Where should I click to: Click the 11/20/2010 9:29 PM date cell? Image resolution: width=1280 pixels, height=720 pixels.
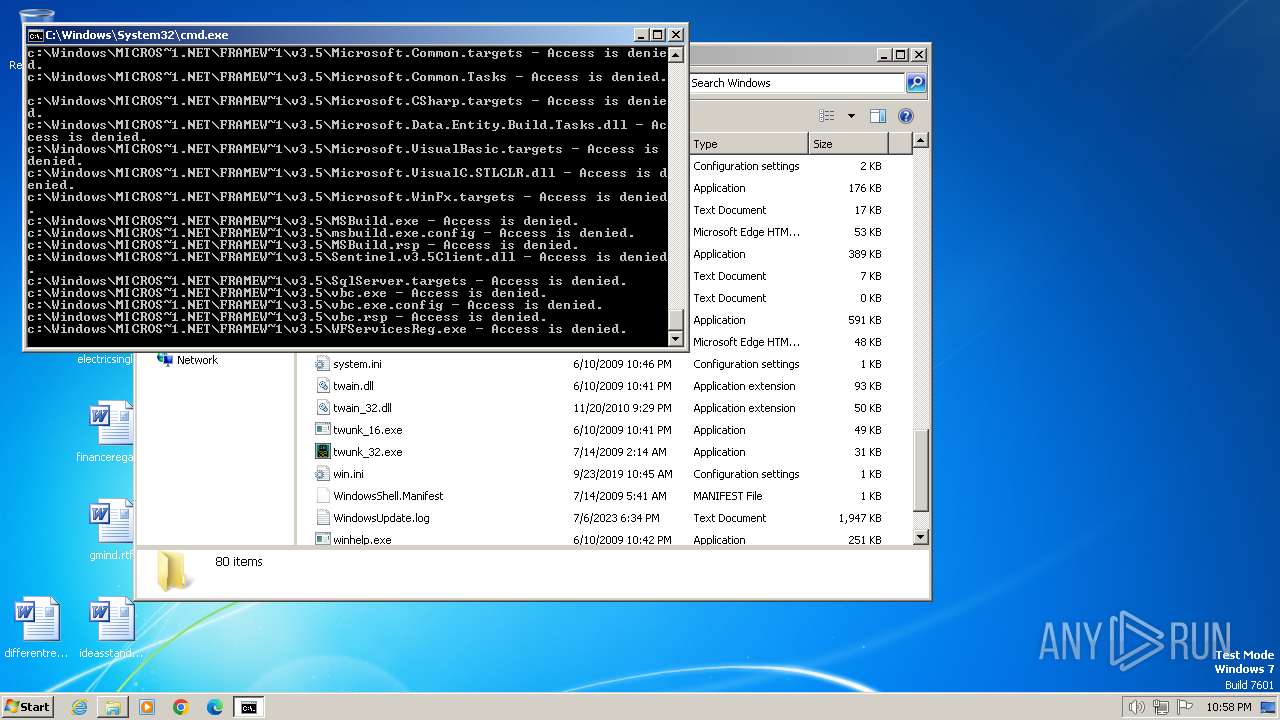click(622, 408)
